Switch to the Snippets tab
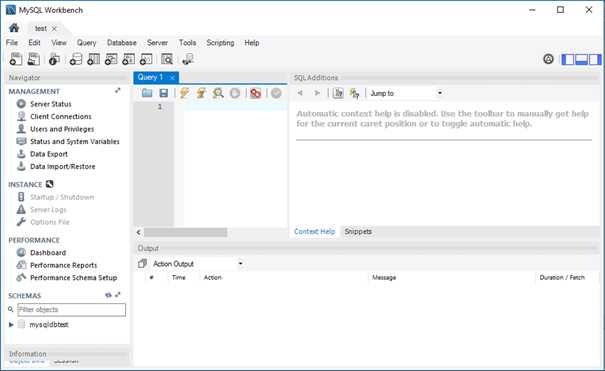Image resolution: width=605 pixels, height=371 pixels. (358, 231)
